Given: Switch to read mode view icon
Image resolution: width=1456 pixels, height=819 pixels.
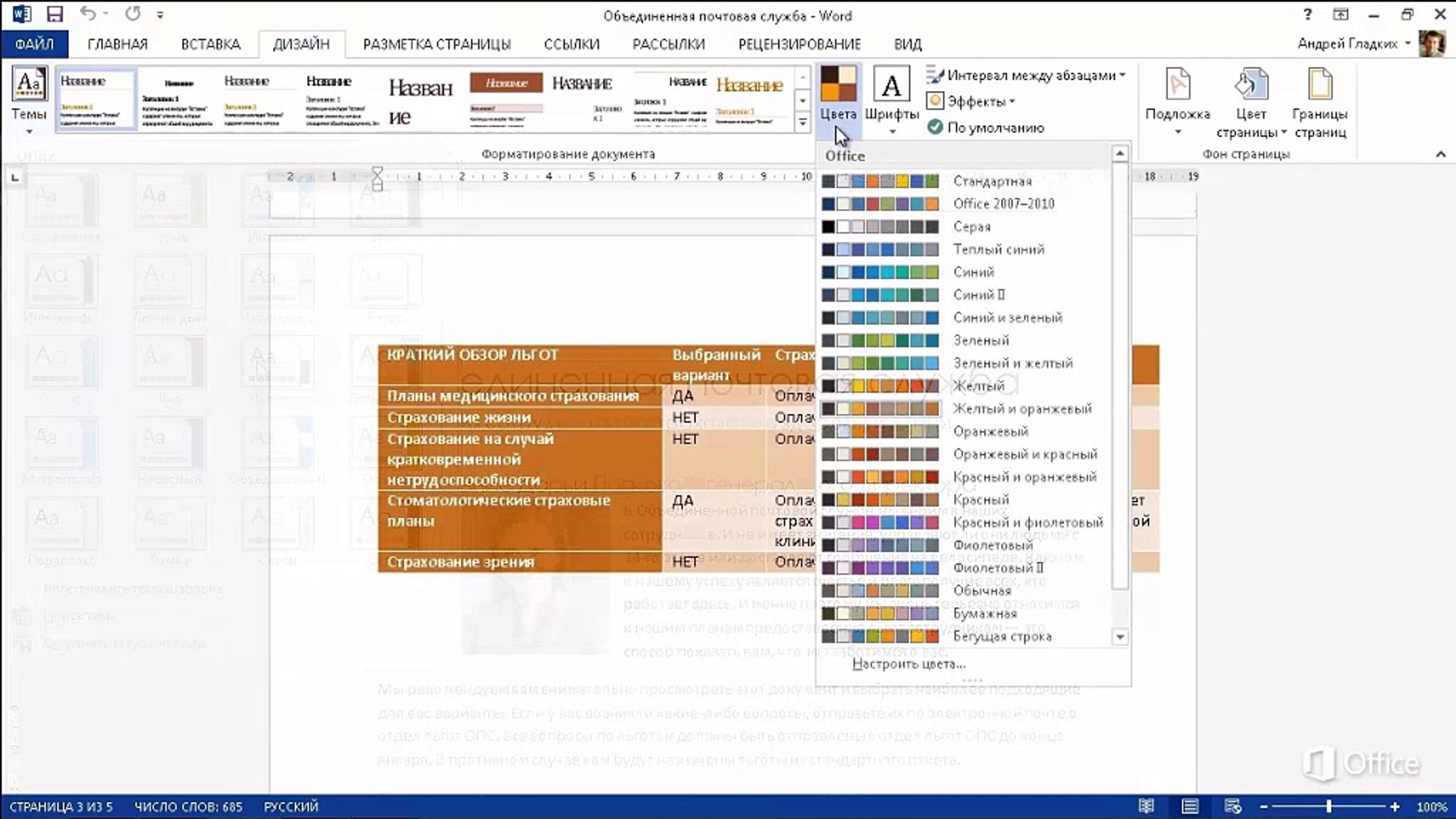Looking at the screenshot, I should [1147, 806].
